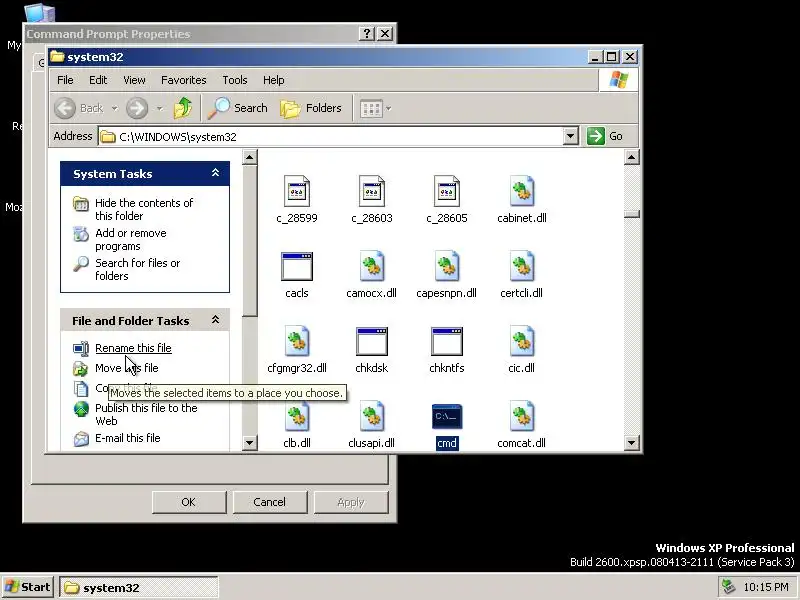Select the cic.dll file icon
Viewport: 800px width, 600px height.
tap(521, 341)
